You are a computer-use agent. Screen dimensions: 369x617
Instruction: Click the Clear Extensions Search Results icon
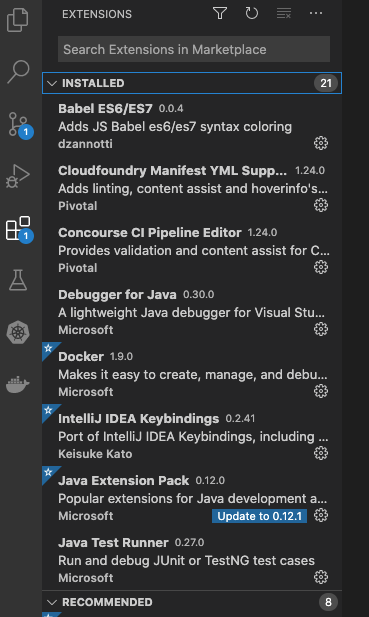pos(284,14)
